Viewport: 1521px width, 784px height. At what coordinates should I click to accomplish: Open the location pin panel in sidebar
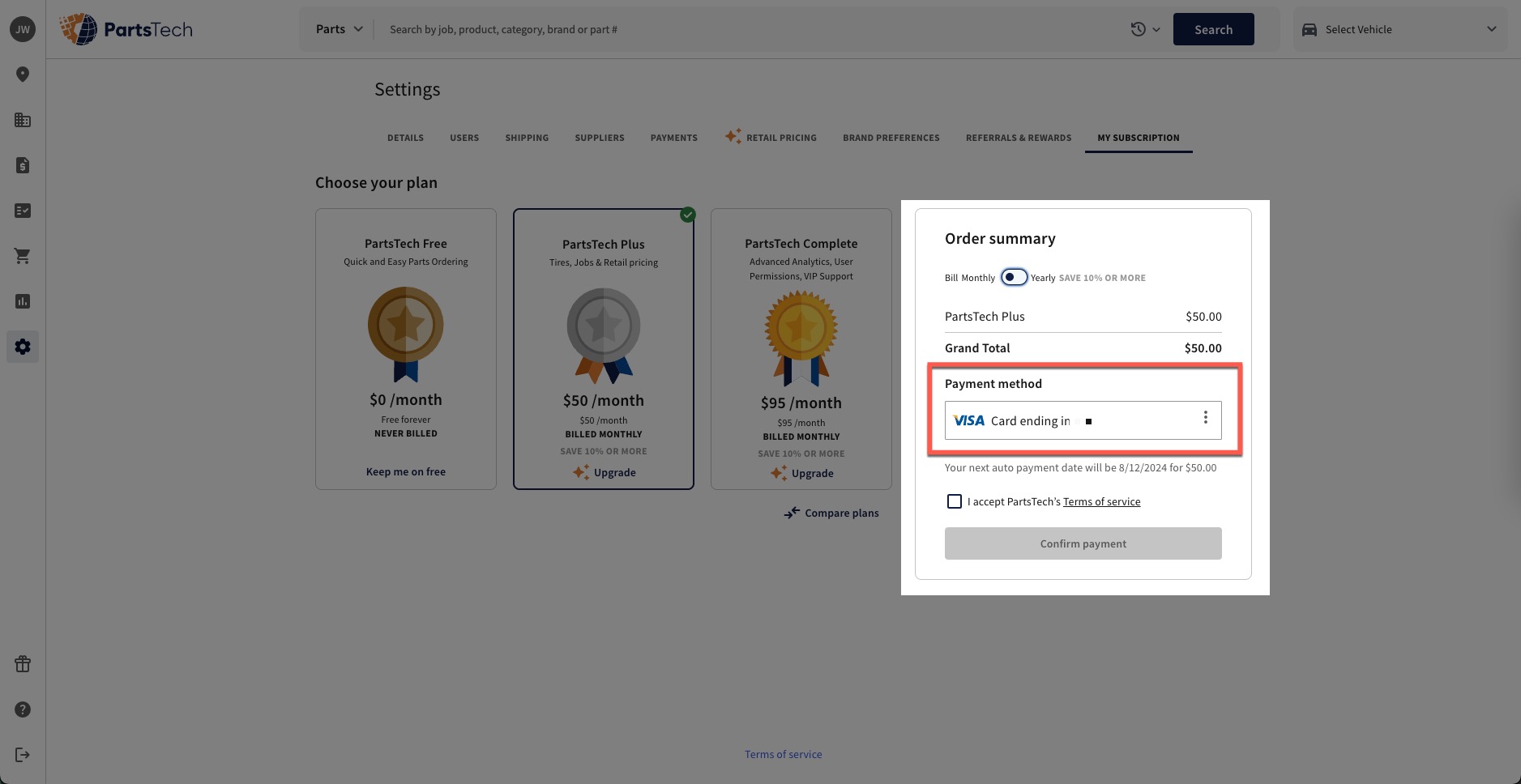pos(22,74)
